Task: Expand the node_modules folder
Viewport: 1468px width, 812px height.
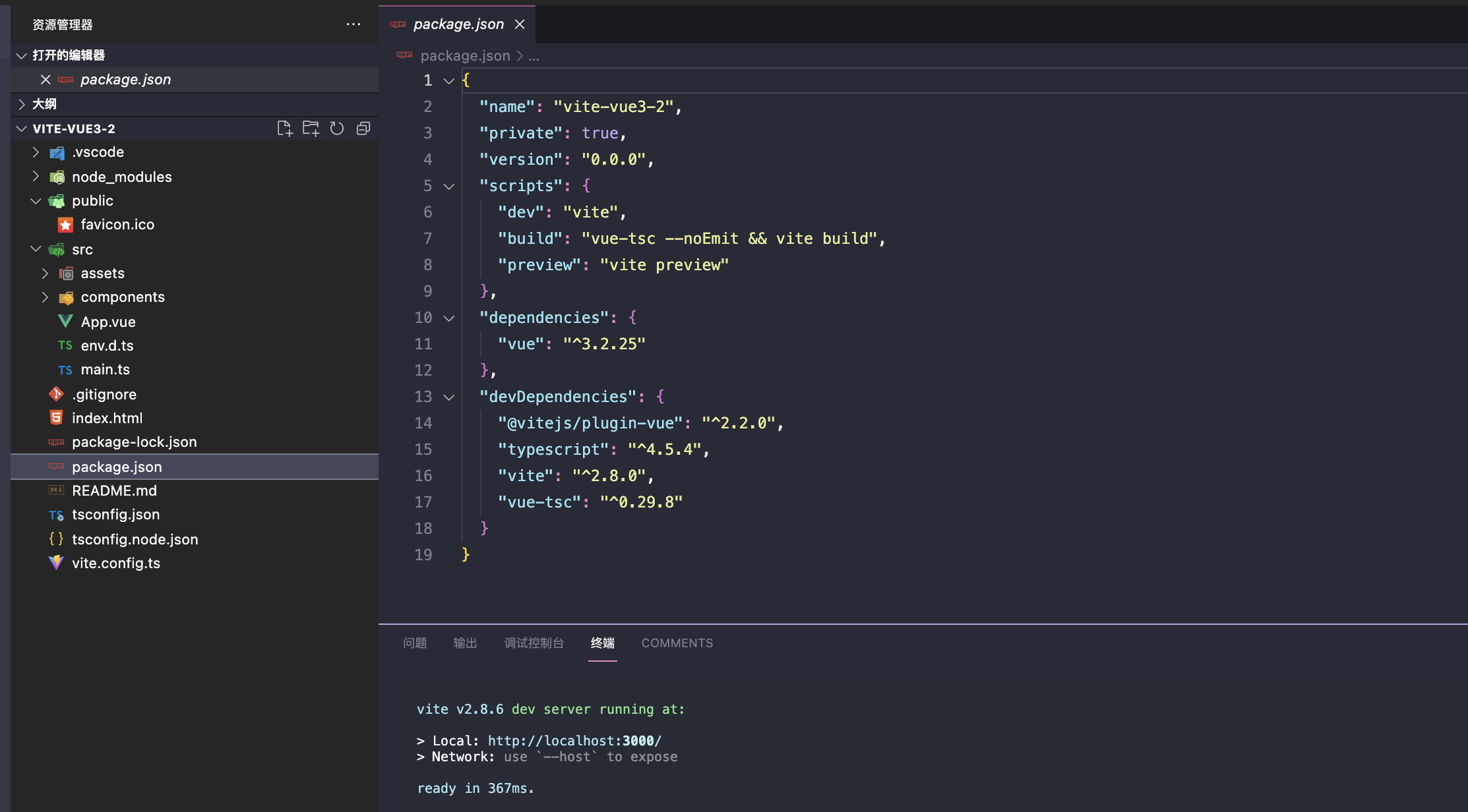Action: 121,177
